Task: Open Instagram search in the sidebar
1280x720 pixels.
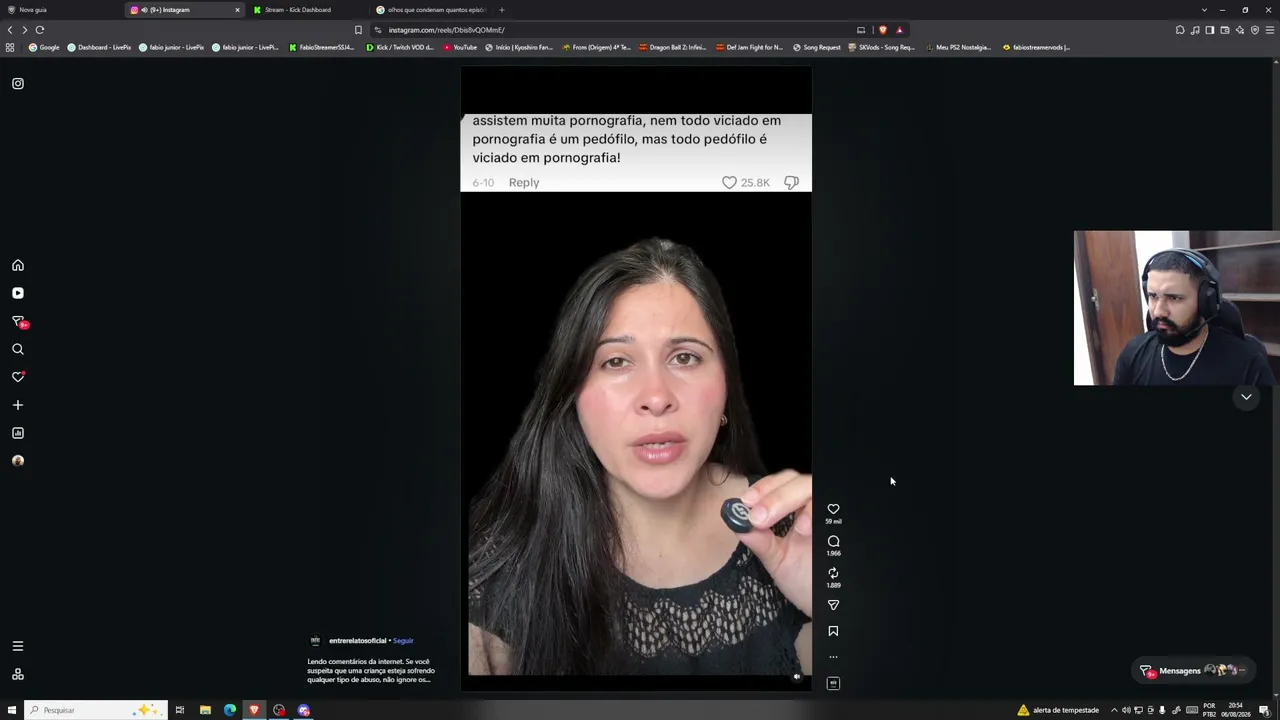Action: click(x=18, y=349)
